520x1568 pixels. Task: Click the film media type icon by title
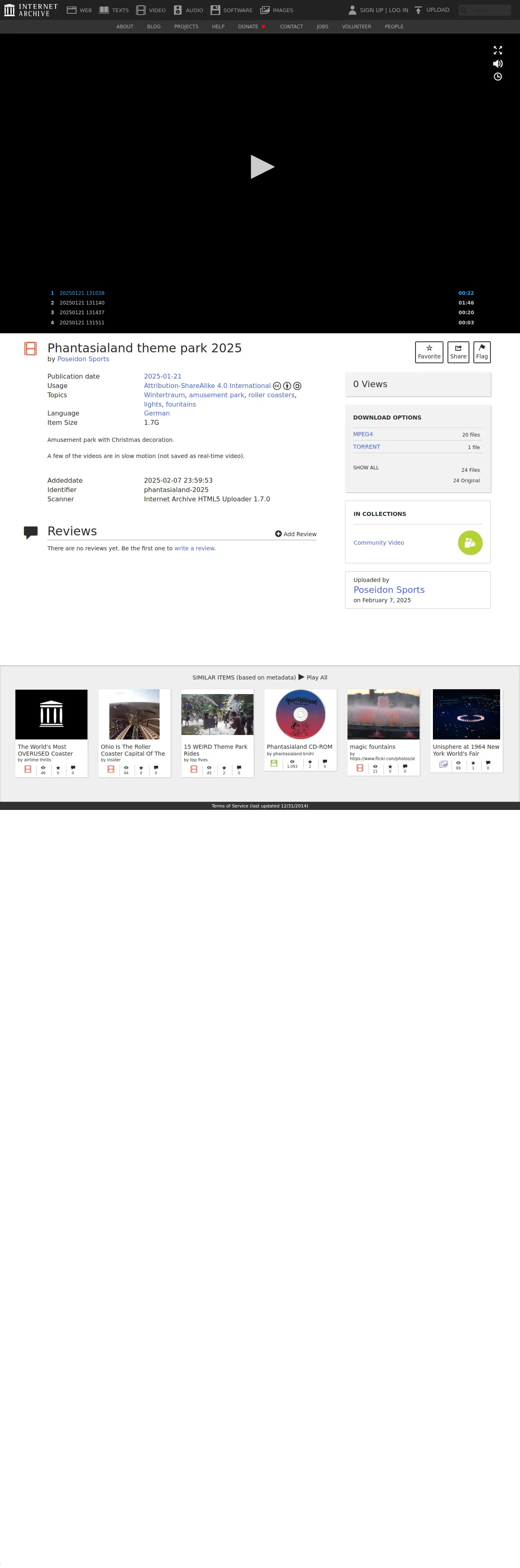[30, 348]
